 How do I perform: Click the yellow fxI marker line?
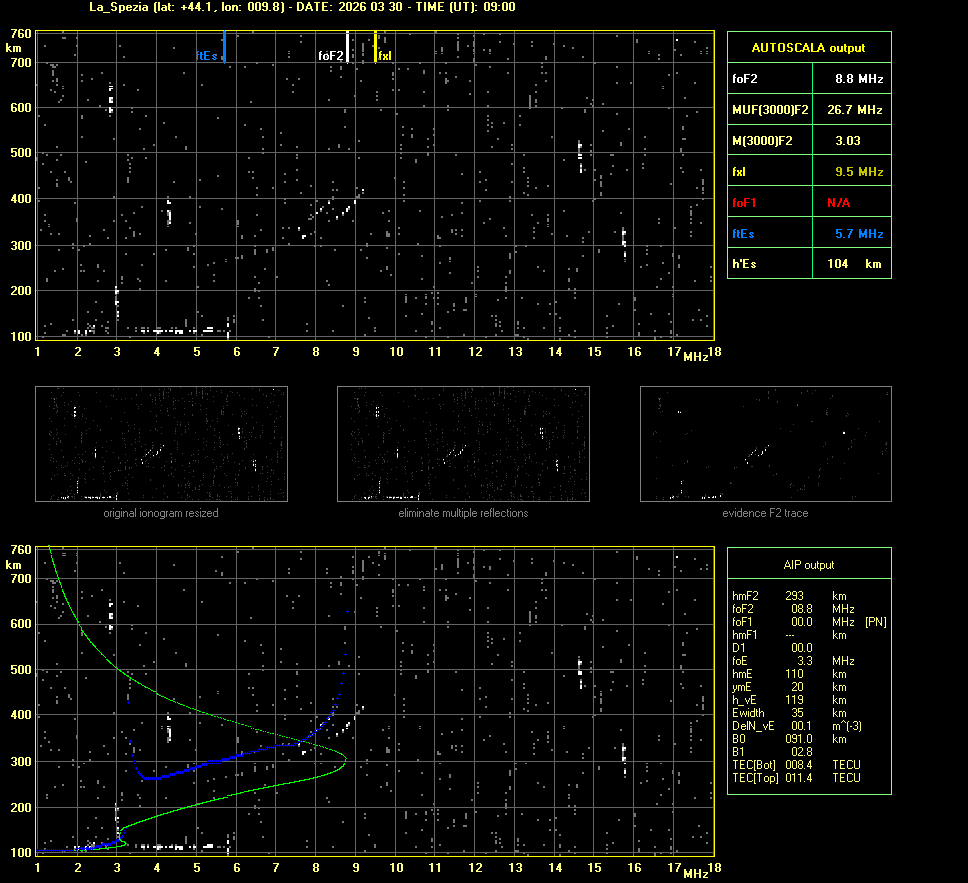[x=375, y=46]
